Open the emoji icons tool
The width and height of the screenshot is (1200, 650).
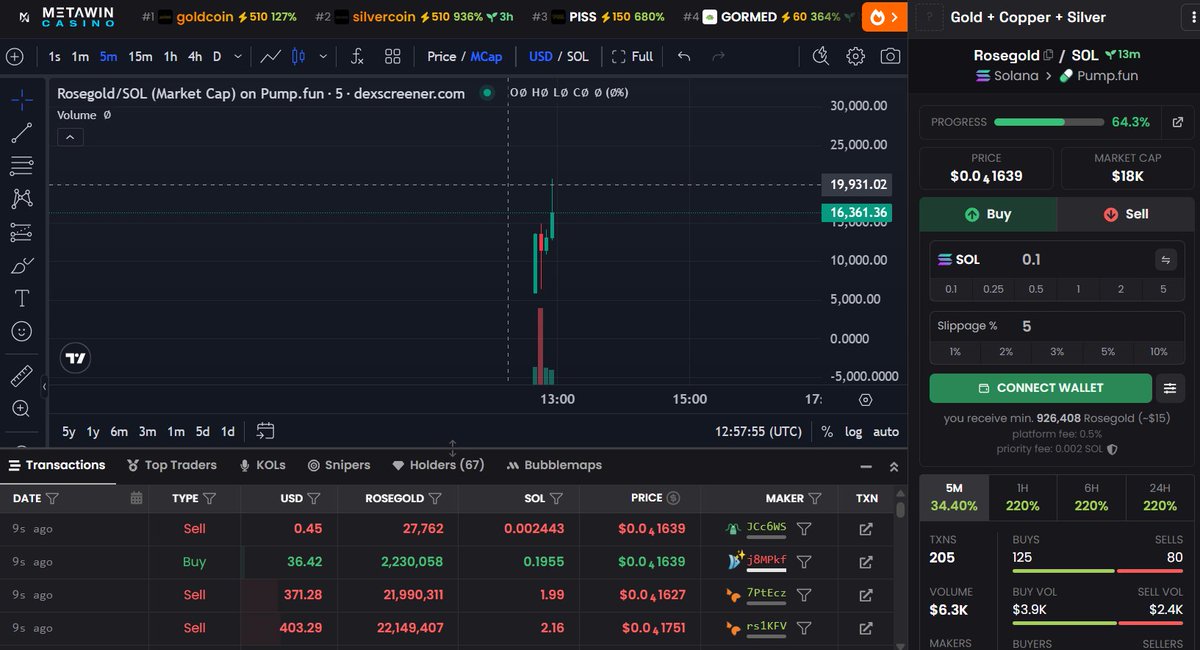[21, 331]
